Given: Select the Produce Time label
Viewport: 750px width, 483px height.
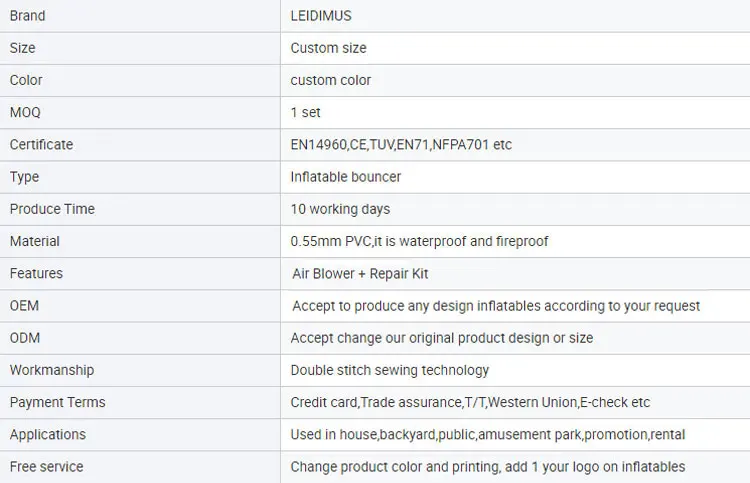Looking at the screenshot, I should 52,209.
